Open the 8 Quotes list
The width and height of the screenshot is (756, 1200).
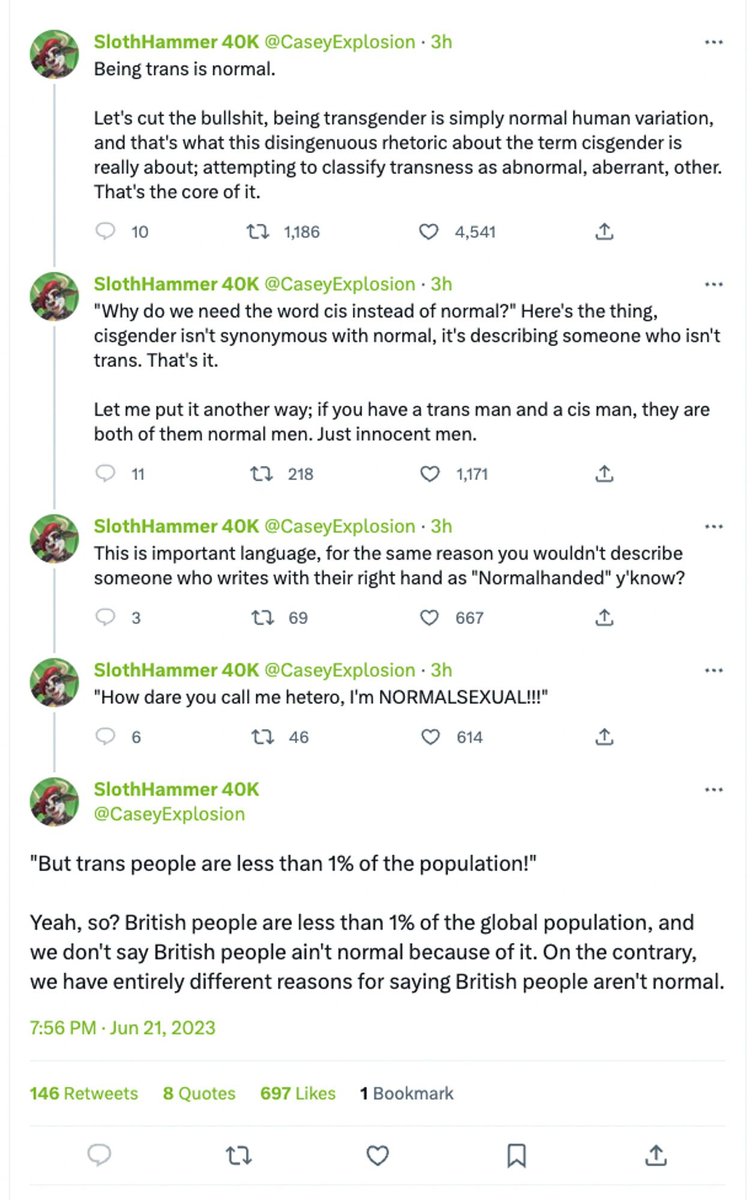pyautogui.click(x=199, y=1093)
